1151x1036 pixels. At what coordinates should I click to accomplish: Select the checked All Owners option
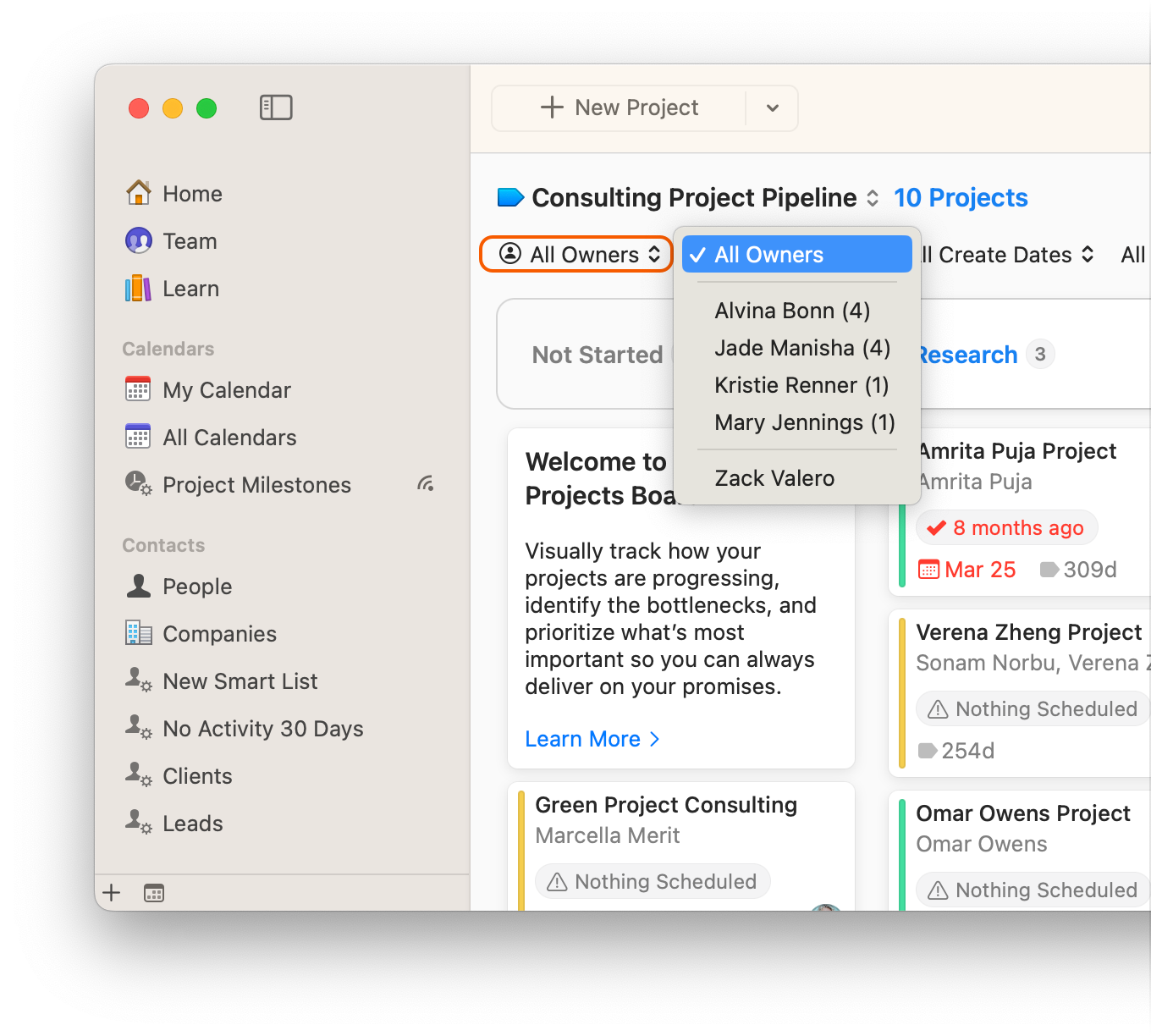tap(768, 254)
